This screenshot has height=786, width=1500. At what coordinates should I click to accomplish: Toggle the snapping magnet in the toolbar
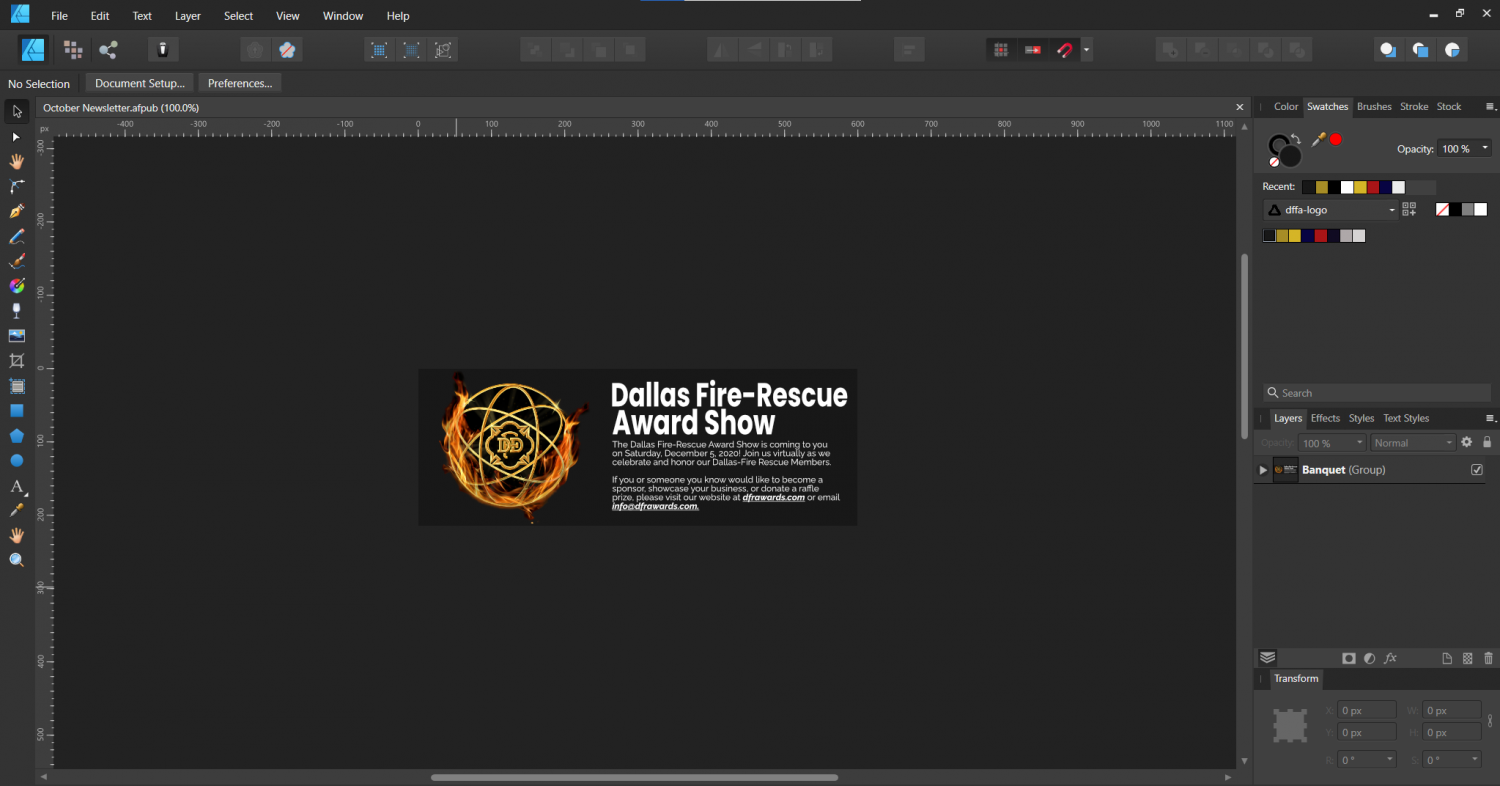point(1064,50)
